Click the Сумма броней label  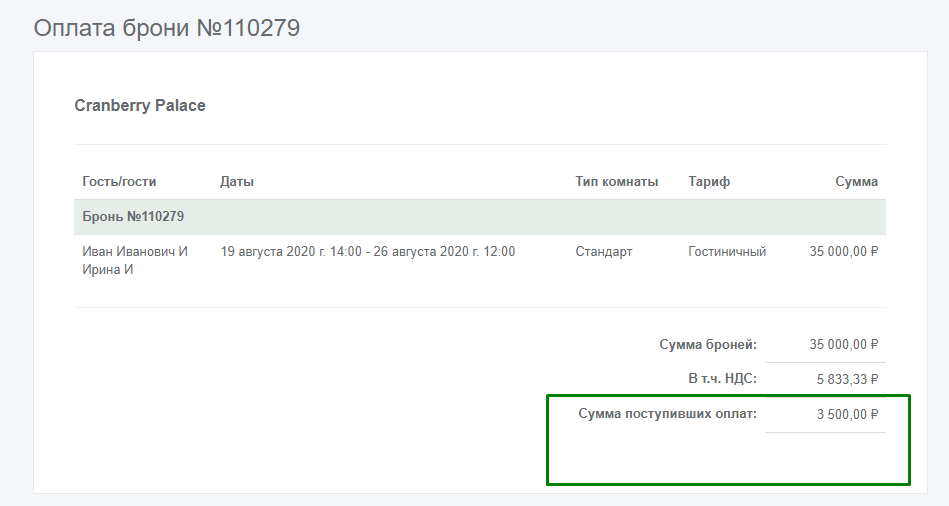tap(708, 345)
